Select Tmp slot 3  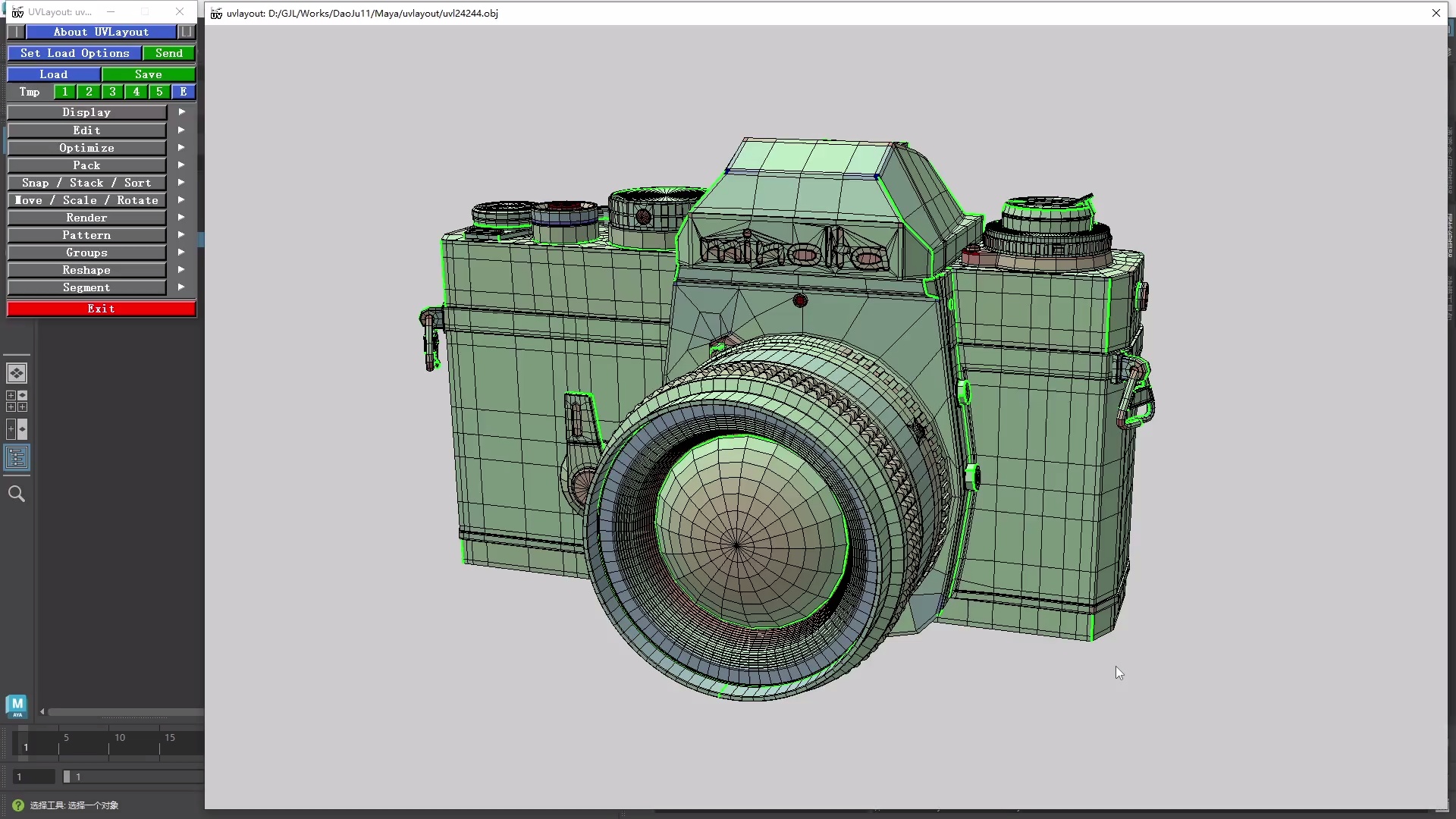[112, 92]
